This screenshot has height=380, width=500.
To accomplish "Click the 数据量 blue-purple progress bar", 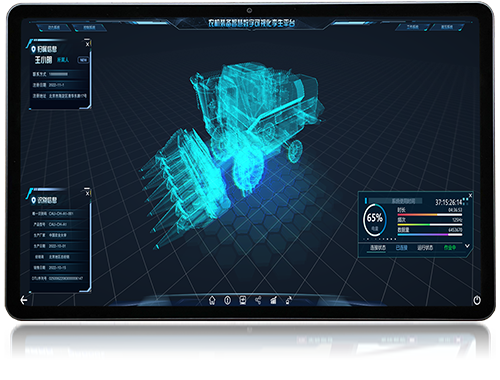I will coord(430,235).
